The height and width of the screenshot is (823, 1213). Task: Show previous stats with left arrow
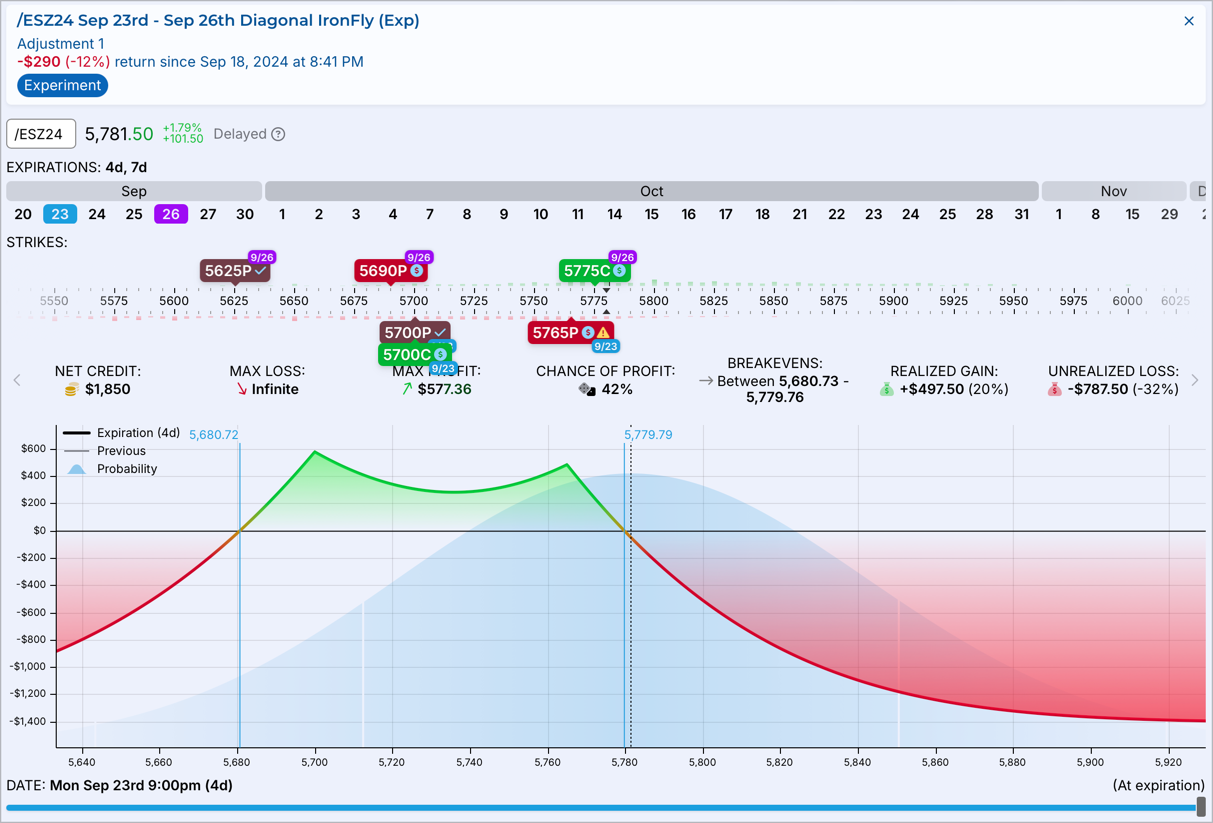coord(17,380)
